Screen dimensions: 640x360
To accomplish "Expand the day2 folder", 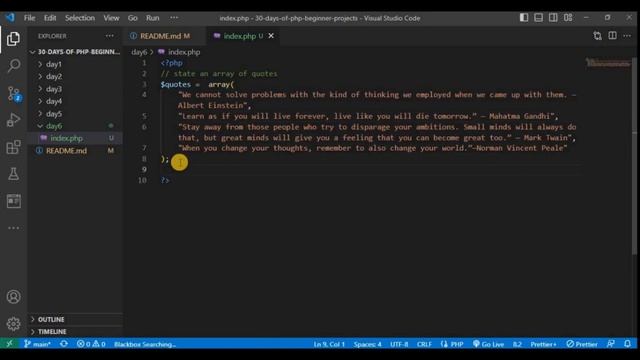I will click(75, 76).
